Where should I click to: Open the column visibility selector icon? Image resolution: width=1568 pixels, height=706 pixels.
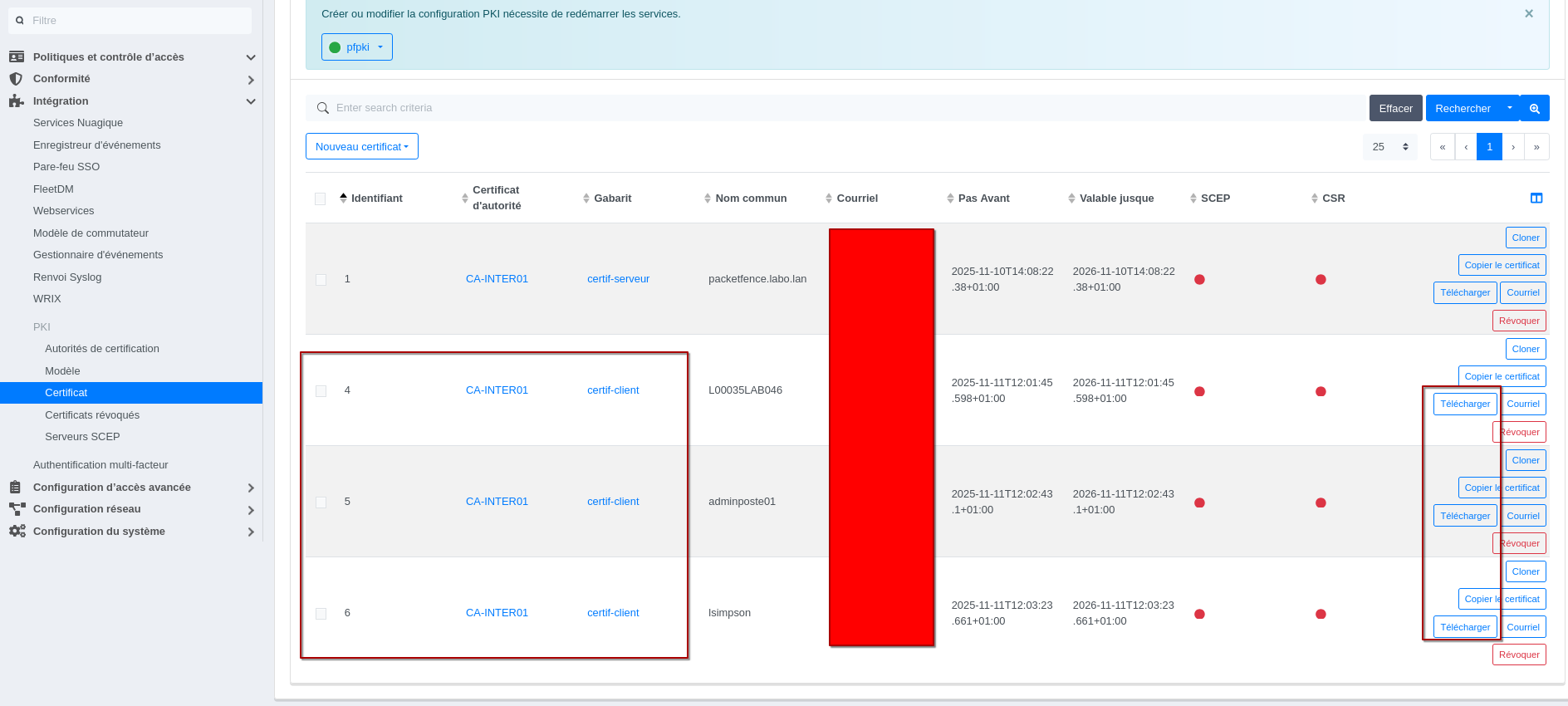[x=1536, y=199]
